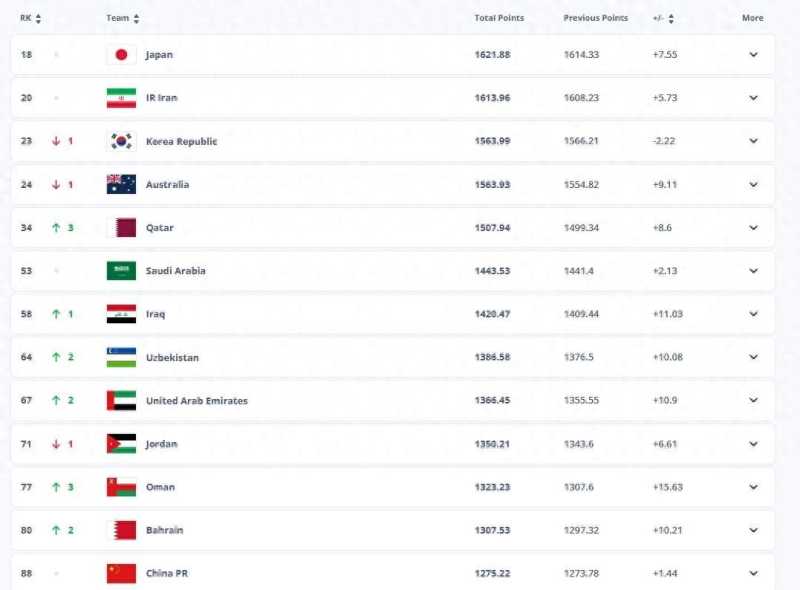Click the Qatar flag icon

[121, 228]
